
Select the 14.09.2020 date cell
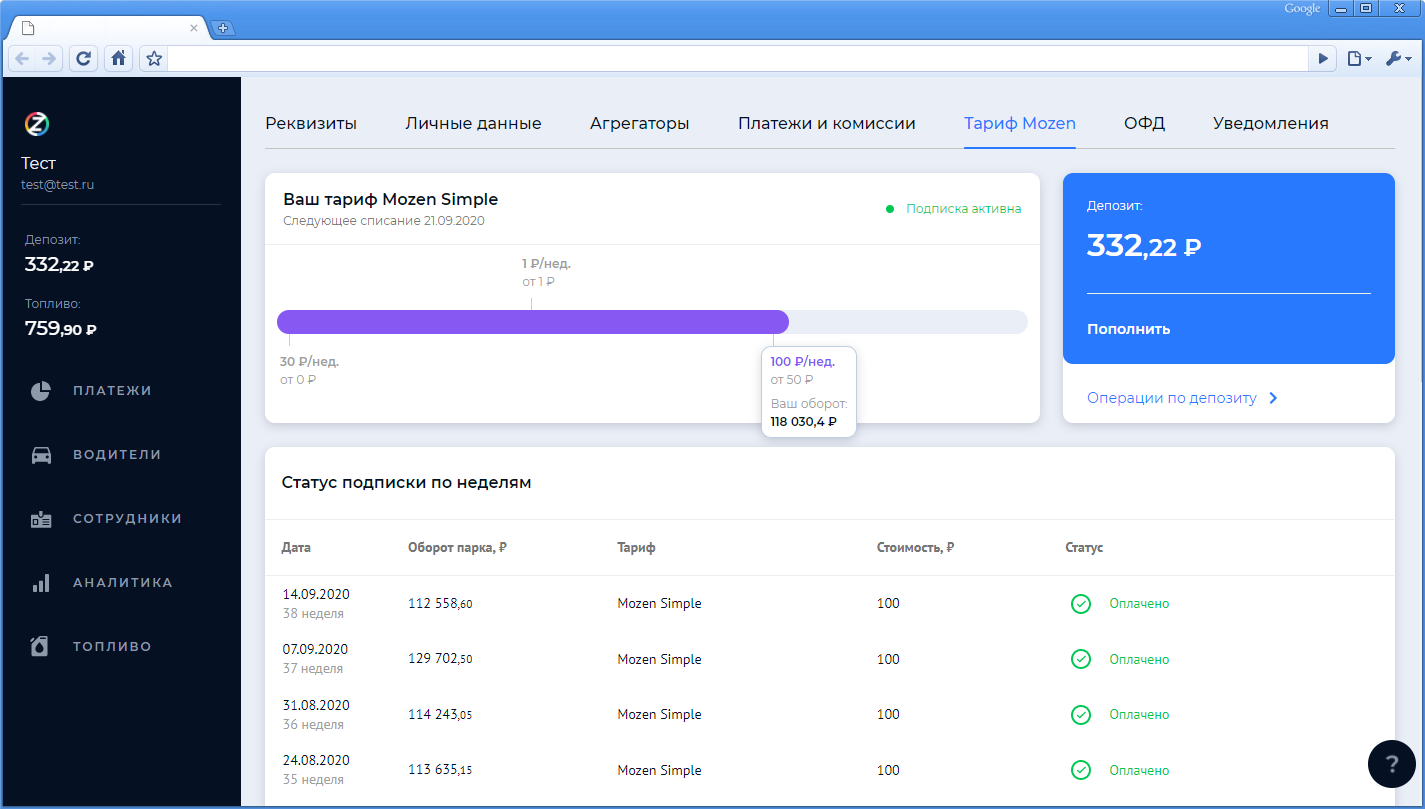[316, 604]
